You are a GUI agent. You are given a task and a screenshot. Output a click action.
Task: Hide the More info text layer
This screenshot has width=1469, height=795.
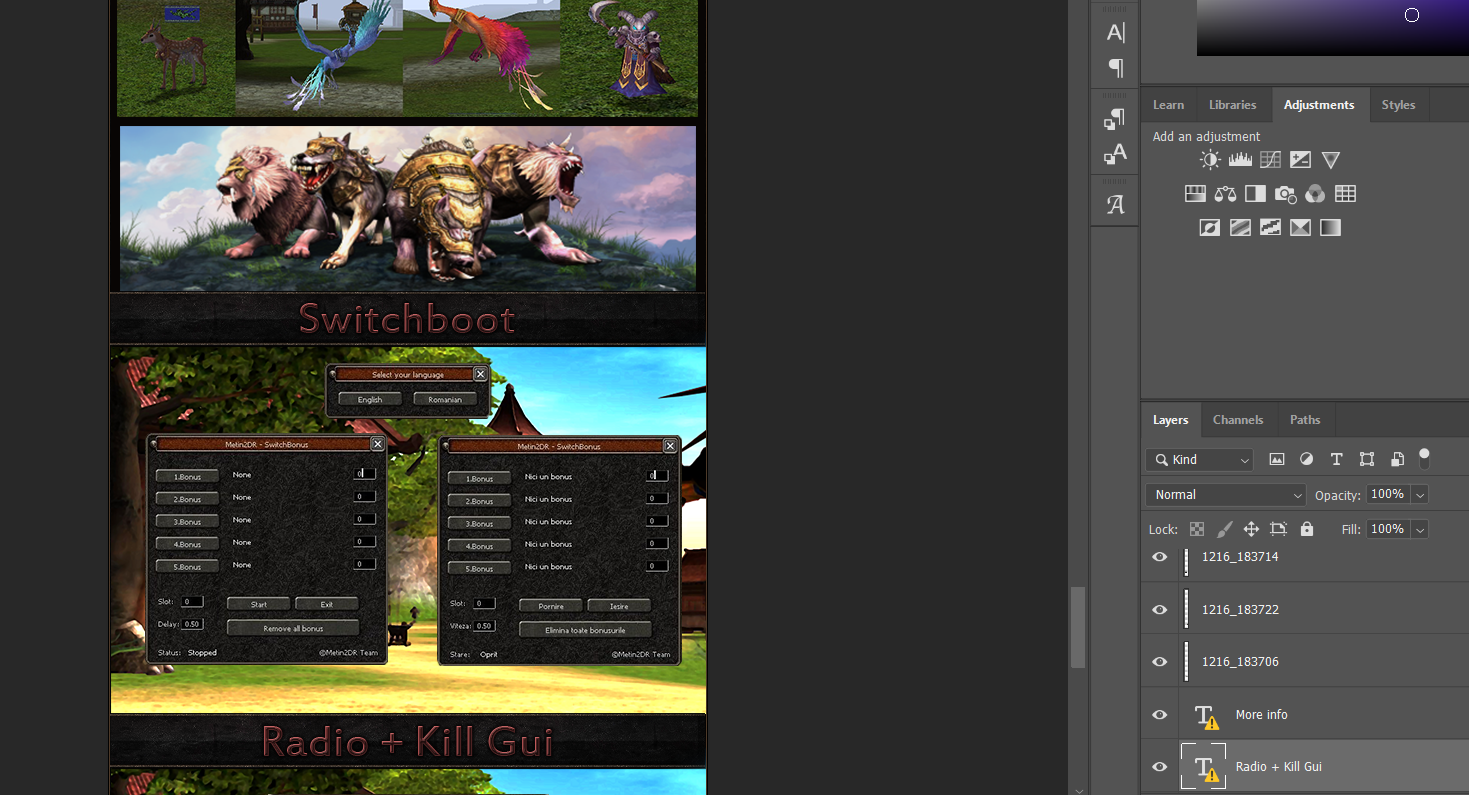[x=1160, y=715]
